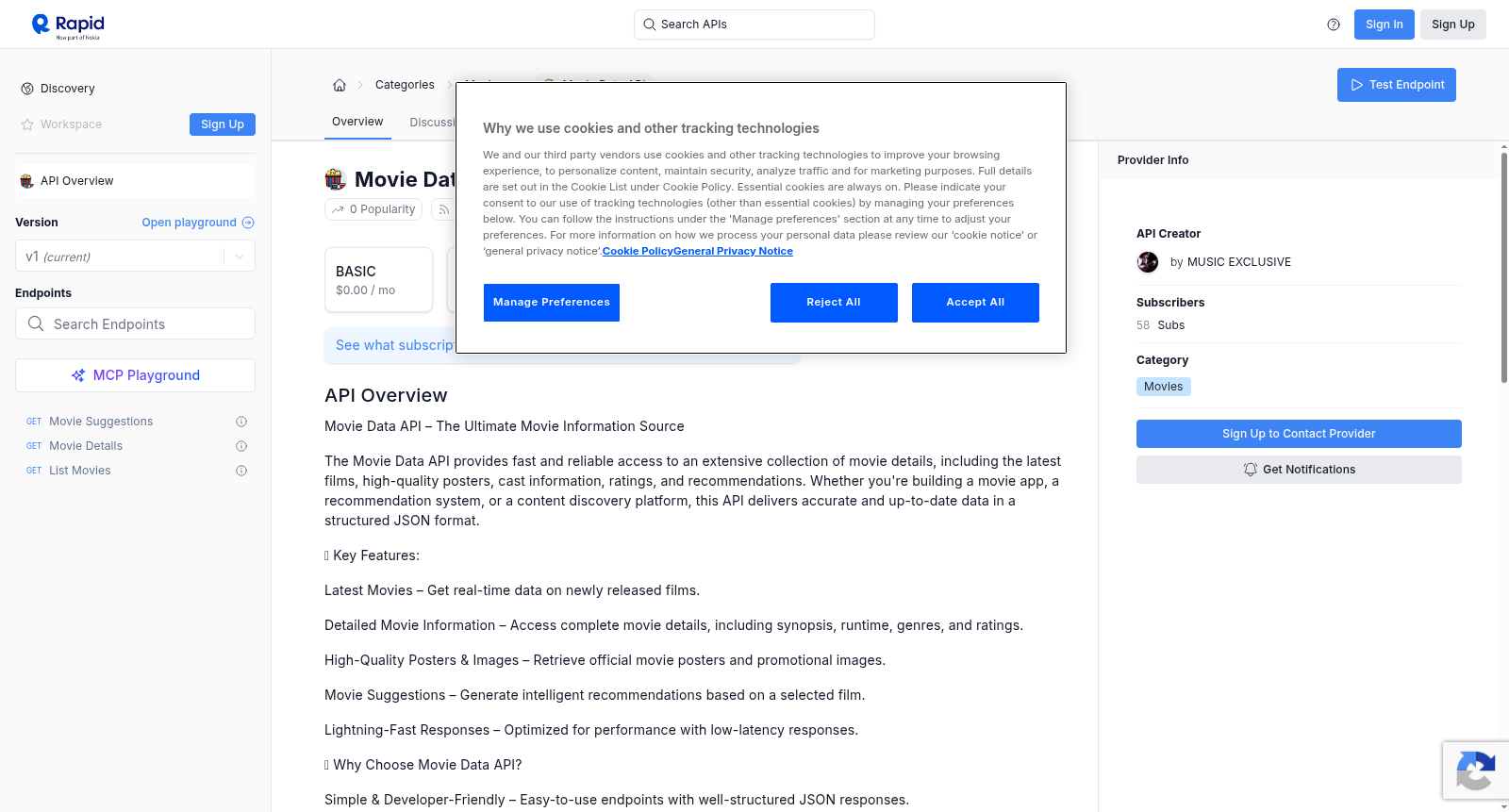The width and height of the screenshot is (1509, 812).
Task: Click Reject All cookies button
Action: 834,303
